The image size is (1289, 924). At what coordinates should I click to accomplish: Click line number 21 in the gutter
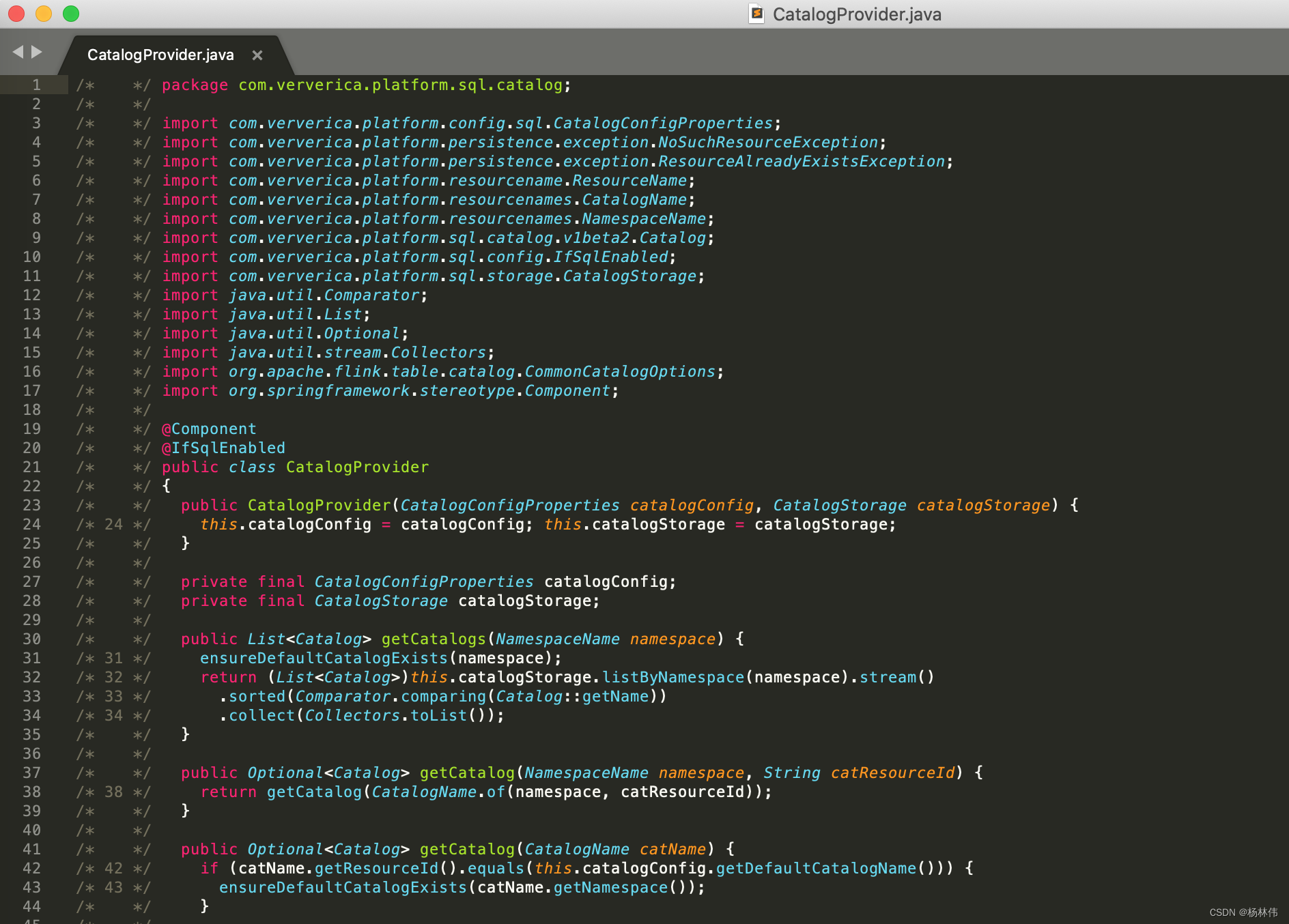[32, 467]
